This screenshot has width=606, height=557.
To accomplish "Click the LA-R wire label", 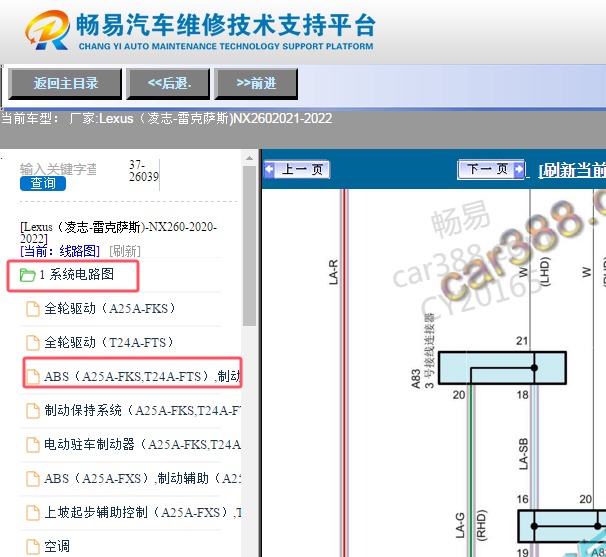I will [333, 272].
